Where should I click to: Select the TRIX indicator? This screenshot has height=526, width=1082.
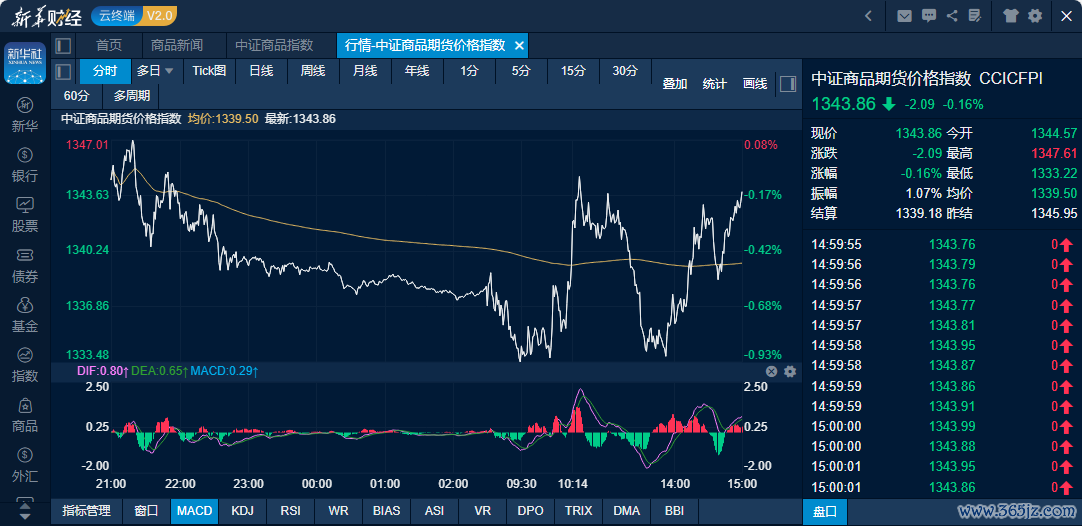[579, 511]
